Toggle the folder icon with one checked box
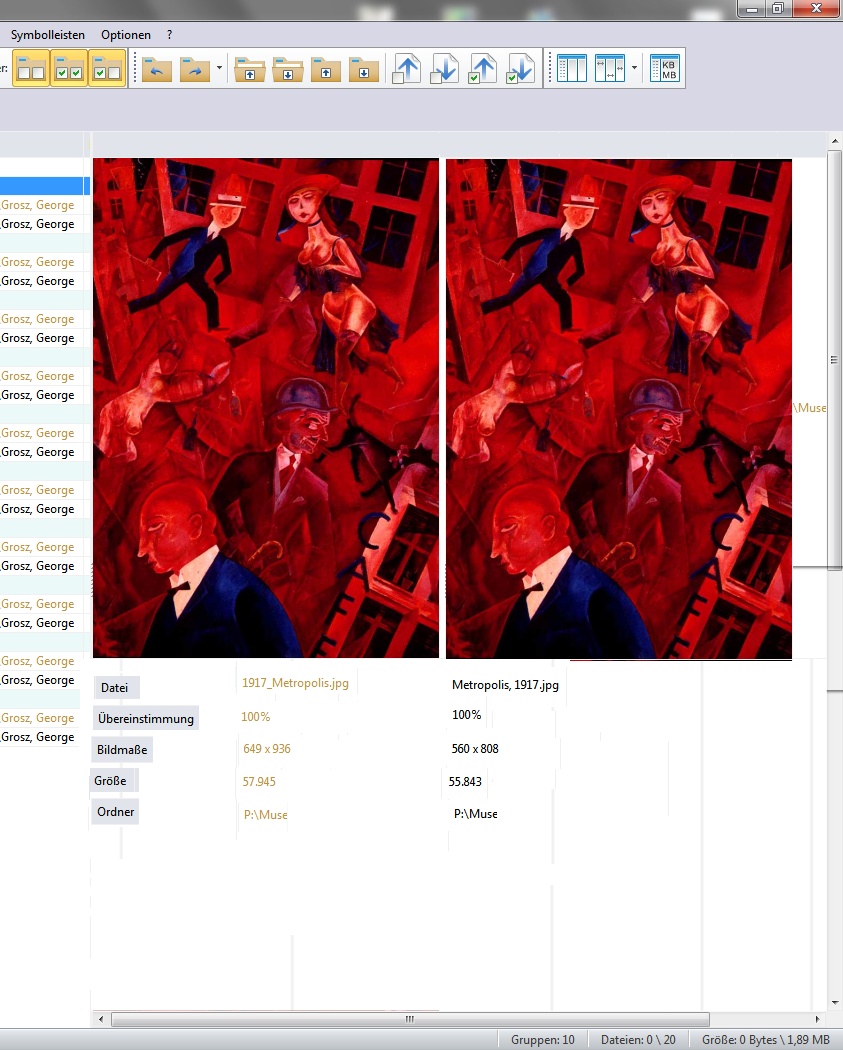843x1050 pixels. [107, 69]
